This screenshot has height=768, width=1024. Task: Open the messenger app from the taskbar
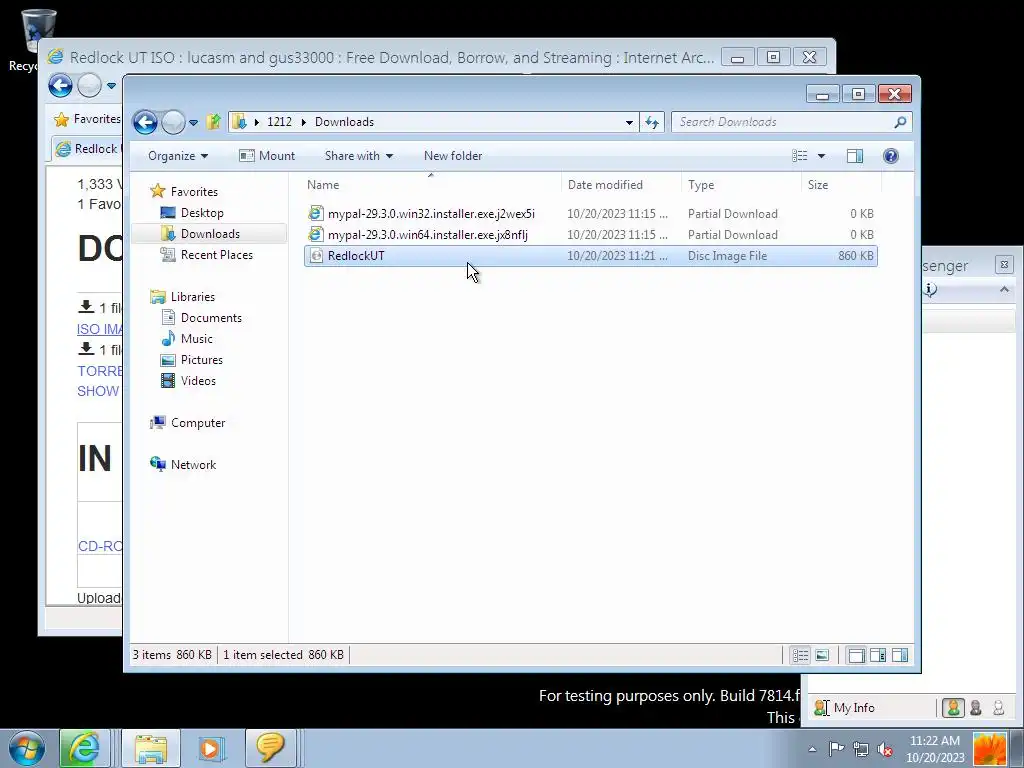point(270,748)
